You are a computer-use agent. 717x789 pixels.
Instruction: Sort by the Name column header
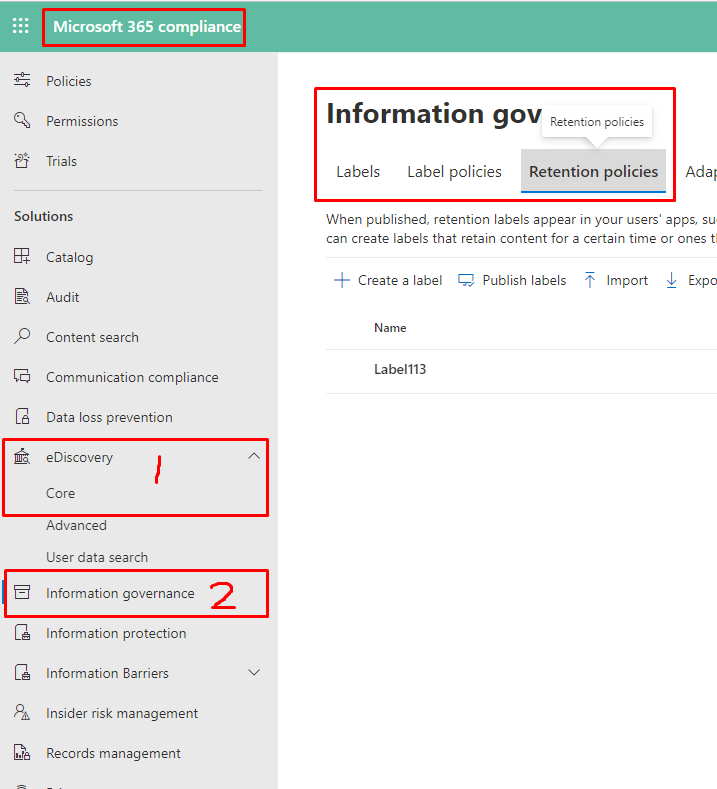[390, 328]
